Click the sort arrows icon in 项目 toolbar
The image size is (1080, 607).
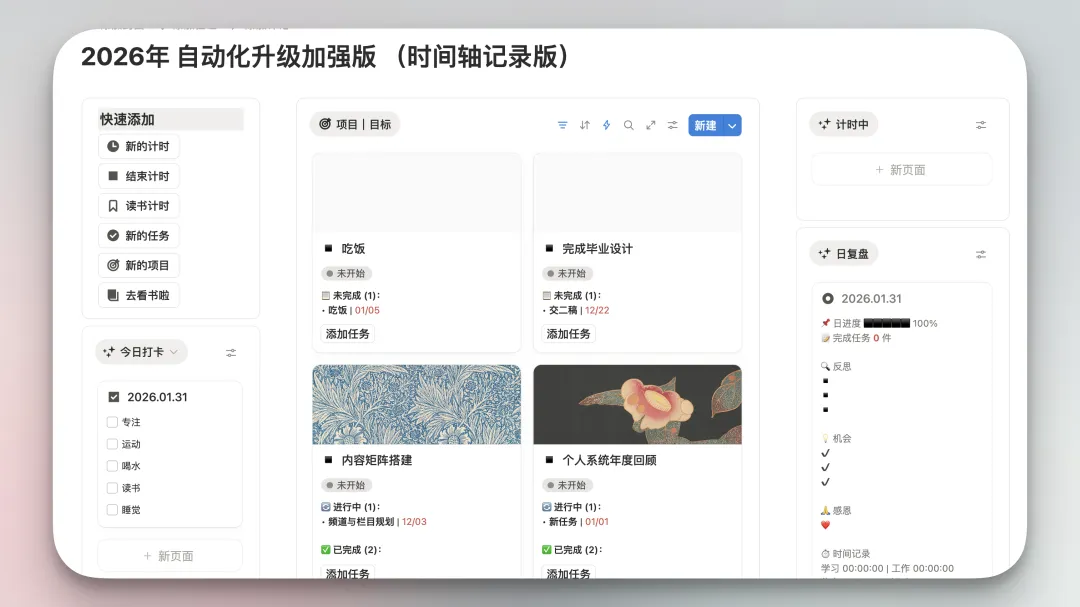[585, 125]
